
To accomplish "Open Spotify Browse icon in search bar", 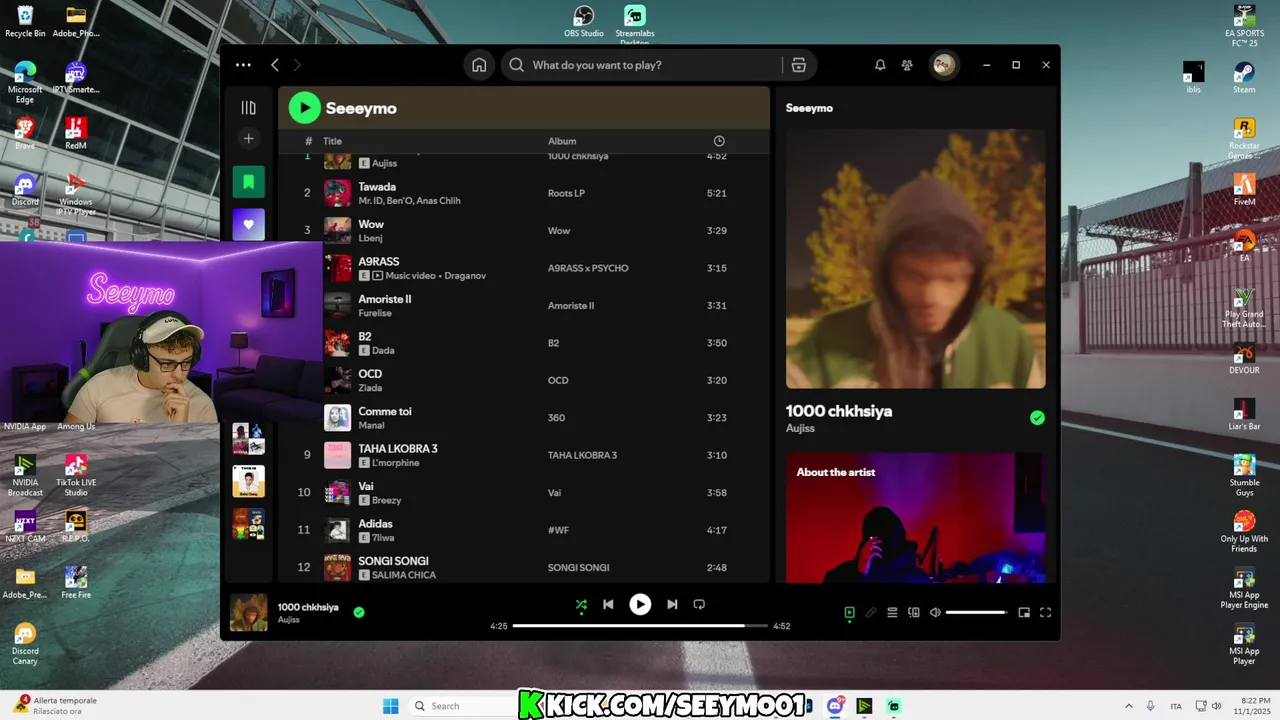I will click(x=798, y=65).
